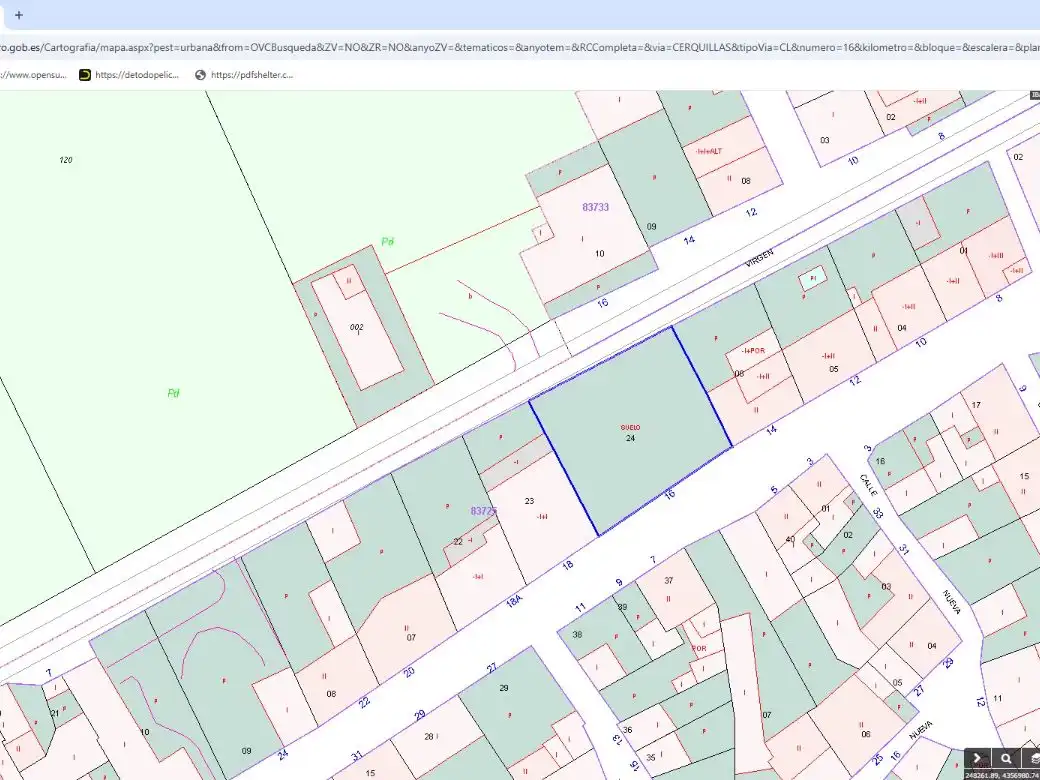The height and width of the screenshot is (780, 1040).
Task: Click the CALLE street label
Action: 868,485
